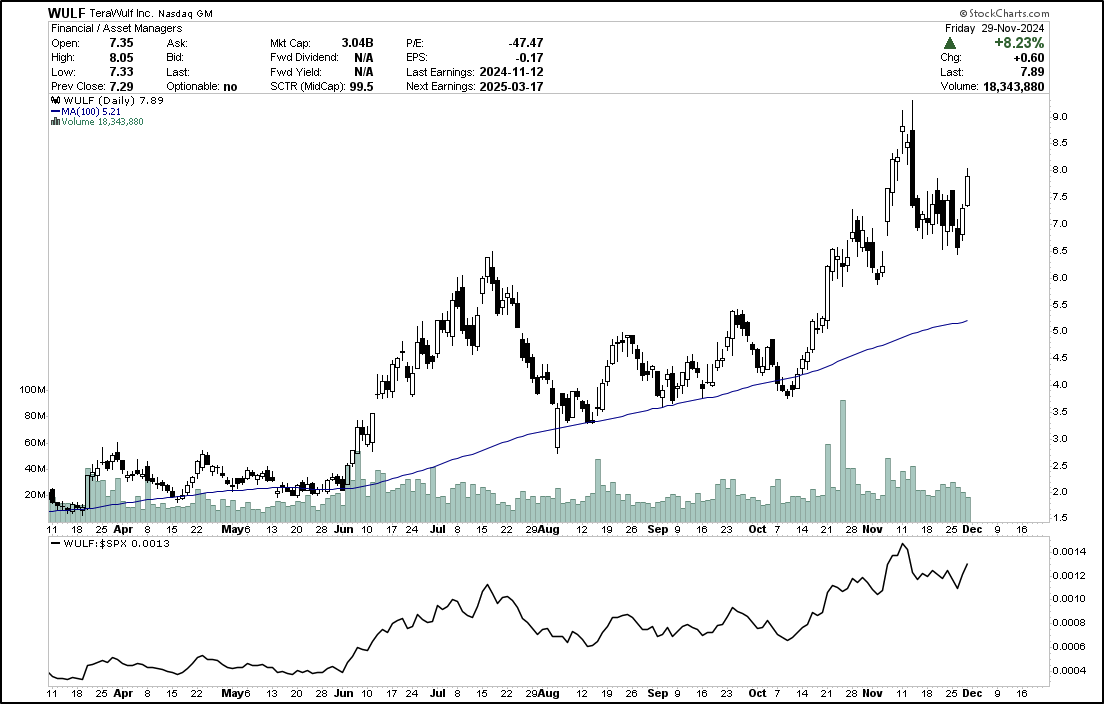Click the Nasdaq GM exchange label
Viewport: 1104px width, 704px height.
(x=184, y=14)
